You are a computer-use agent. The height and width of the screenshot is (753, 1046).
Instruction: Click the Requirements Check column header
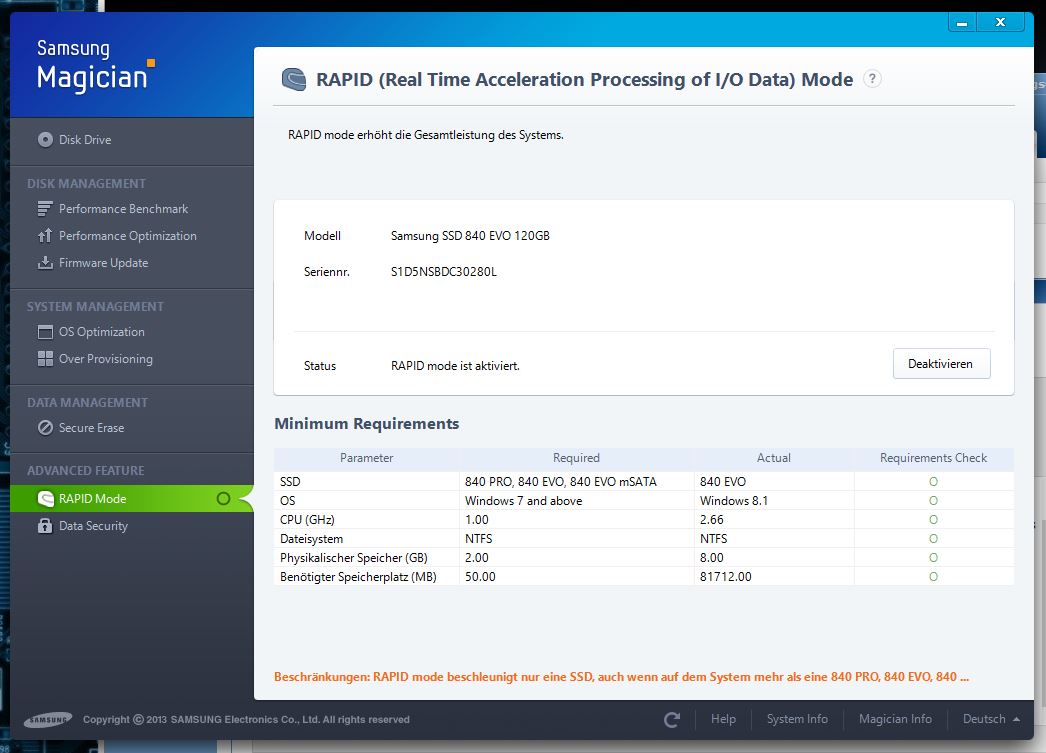[933, 458]
